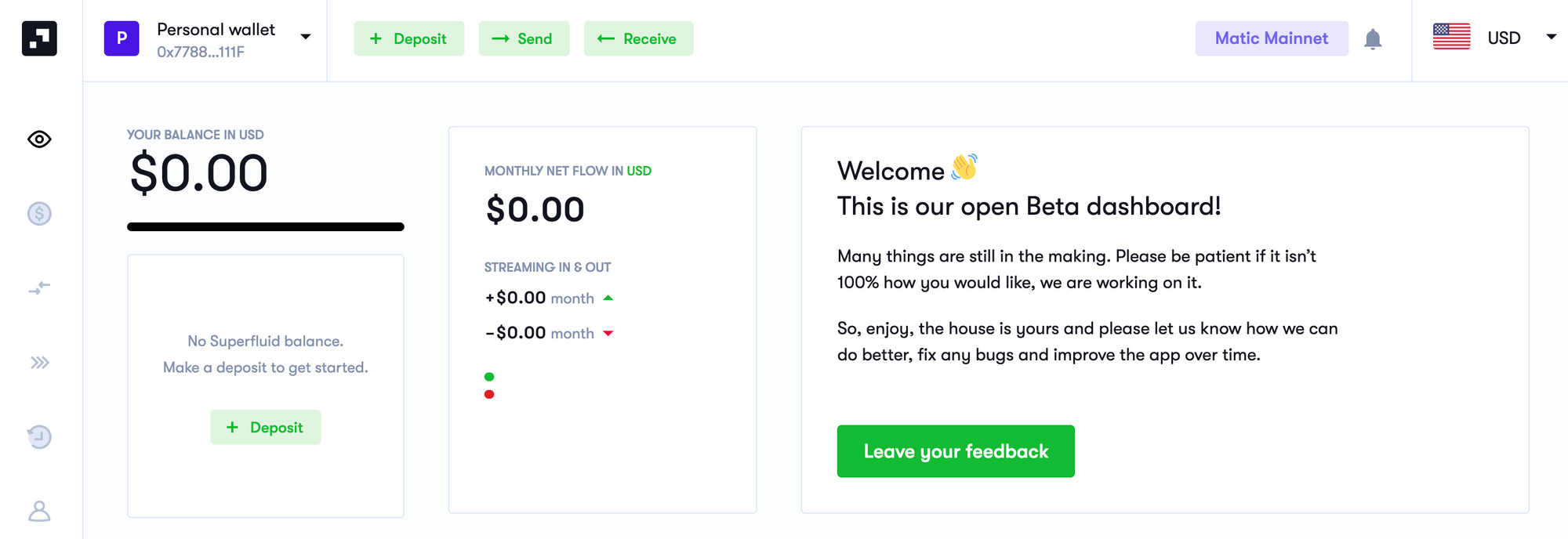Image resolution: width=1568 pixels, height=539 pixels.
Task: Select the eye overview icon in sidebar
Action: click(x=38, y=139)
